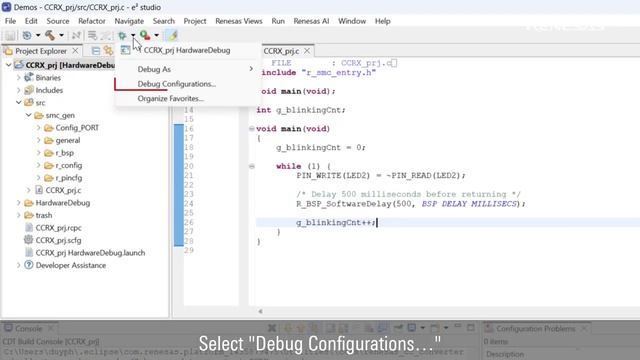Viewport: 640px width, 360px height.
Task: Select the CCRX_prj.c editor tab
Action: 281,51
